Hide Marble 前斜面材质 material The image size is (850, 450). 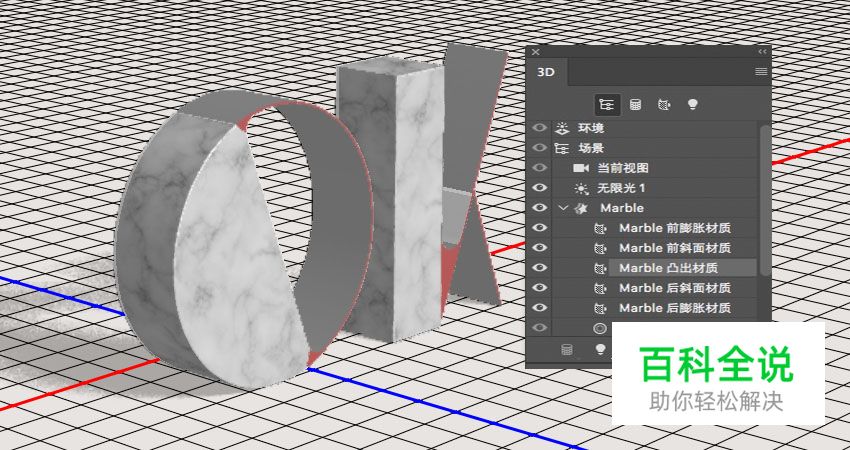coord(539,248)
